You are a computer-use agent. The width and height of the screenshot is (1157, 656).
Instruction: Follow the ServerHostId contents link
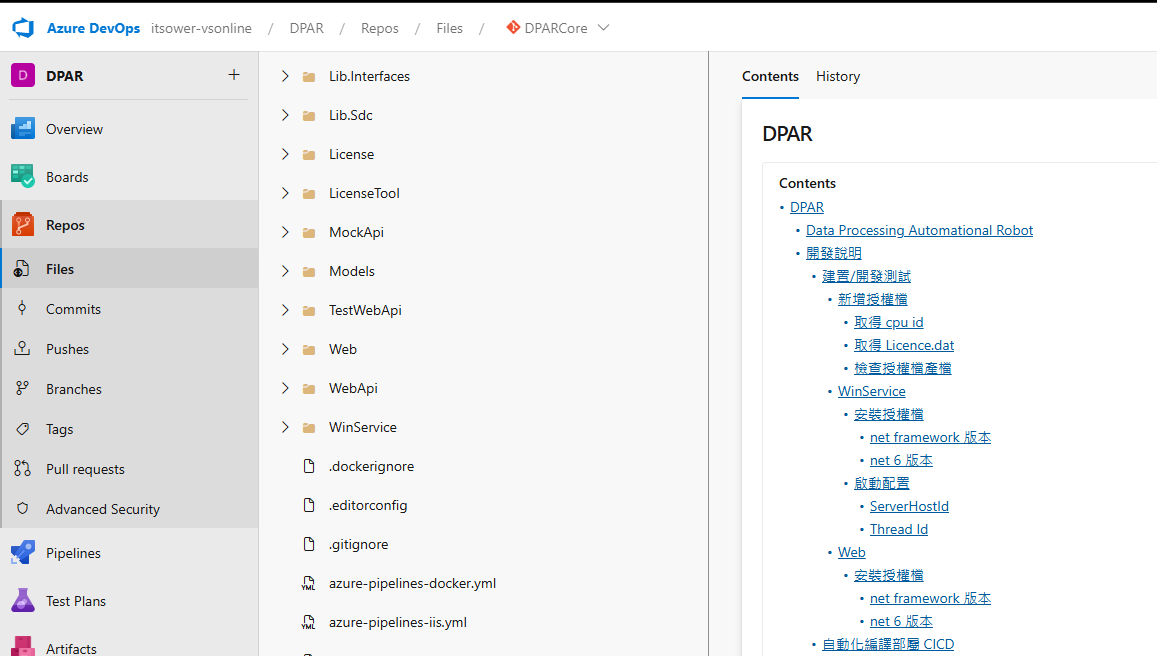click(x=909, y=506)
